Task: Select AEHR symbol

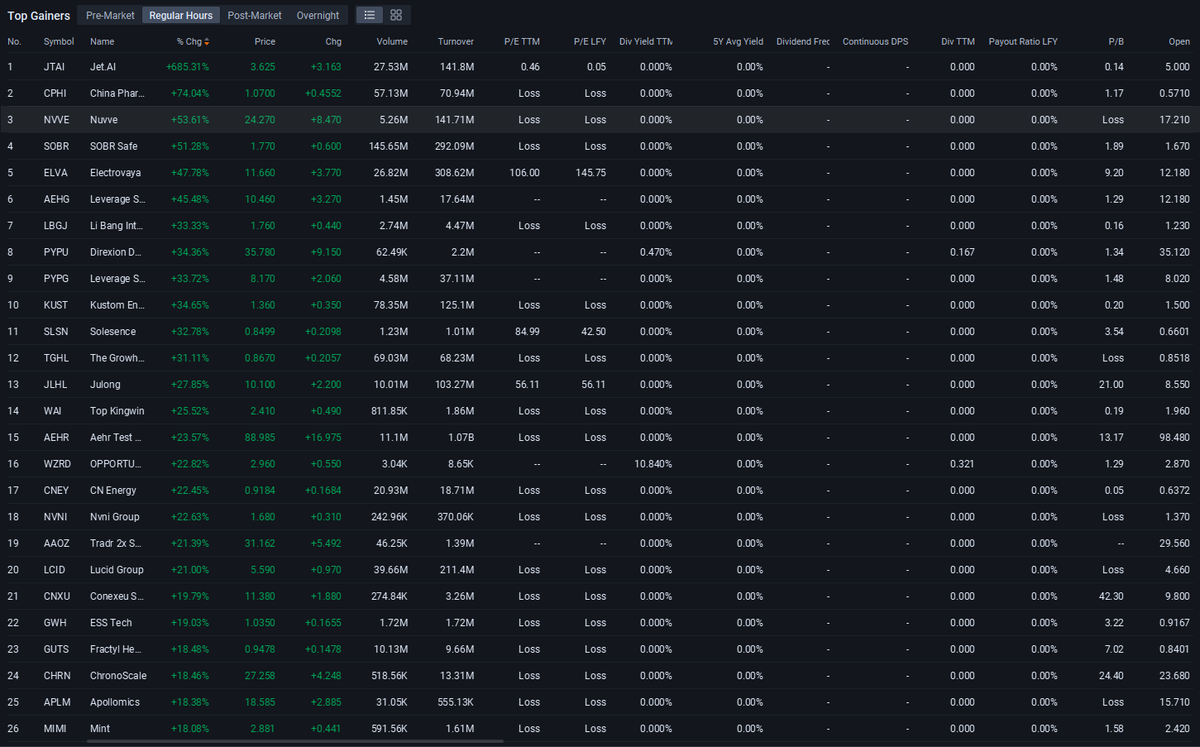Action: tap(57, 437)
